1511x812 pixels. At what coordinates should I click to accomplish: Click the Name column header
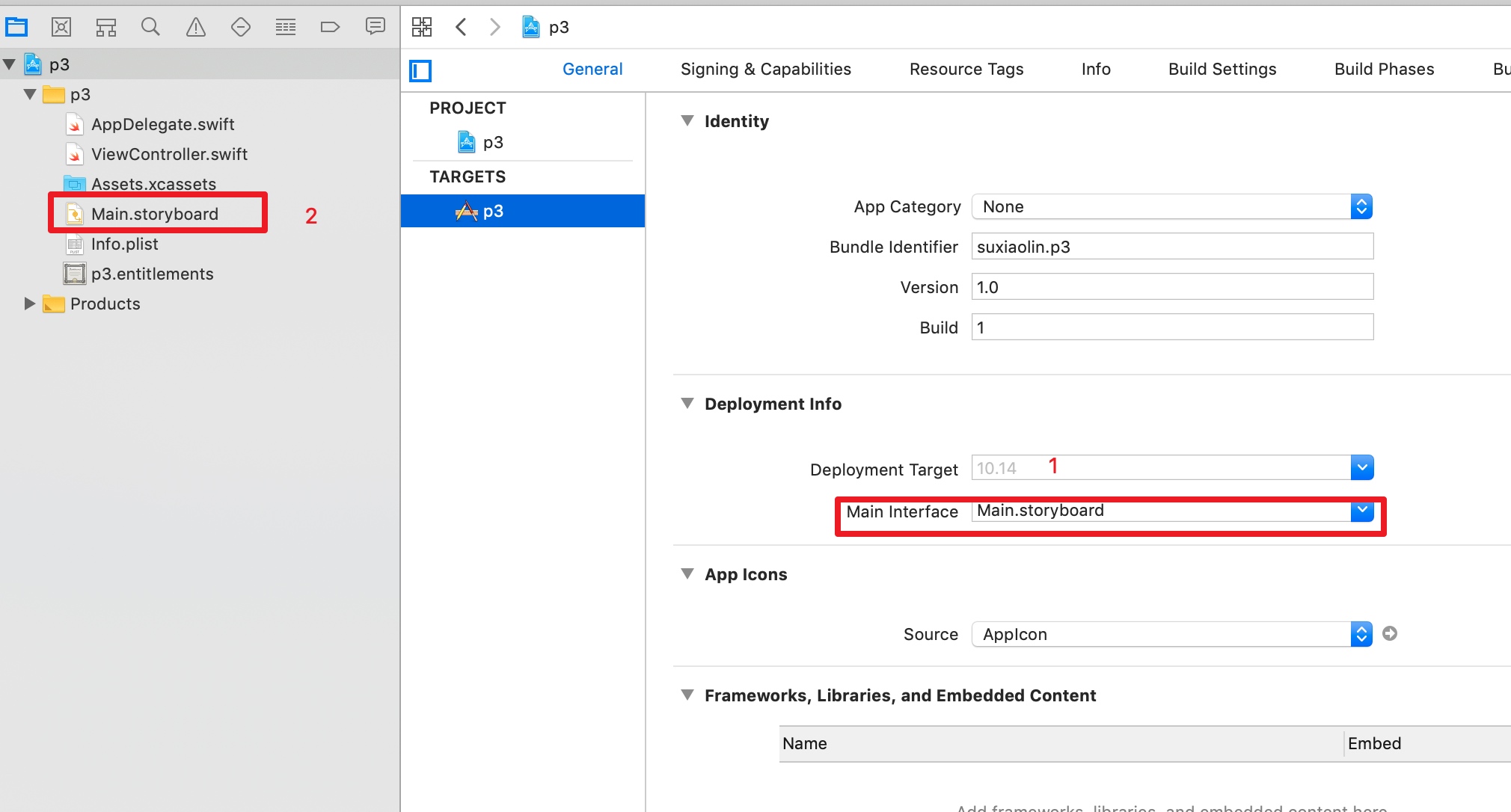(x=1061, y=743)
